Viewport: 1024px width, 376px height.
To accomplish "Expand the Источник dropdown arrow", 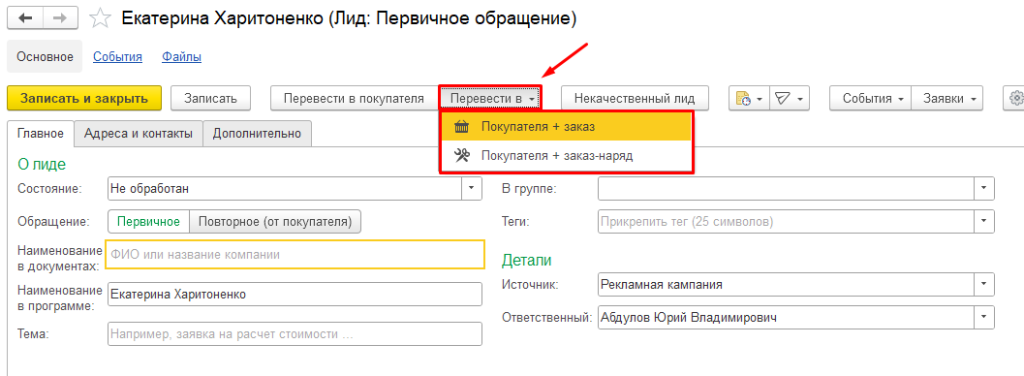I will click(x=984, y=285).
